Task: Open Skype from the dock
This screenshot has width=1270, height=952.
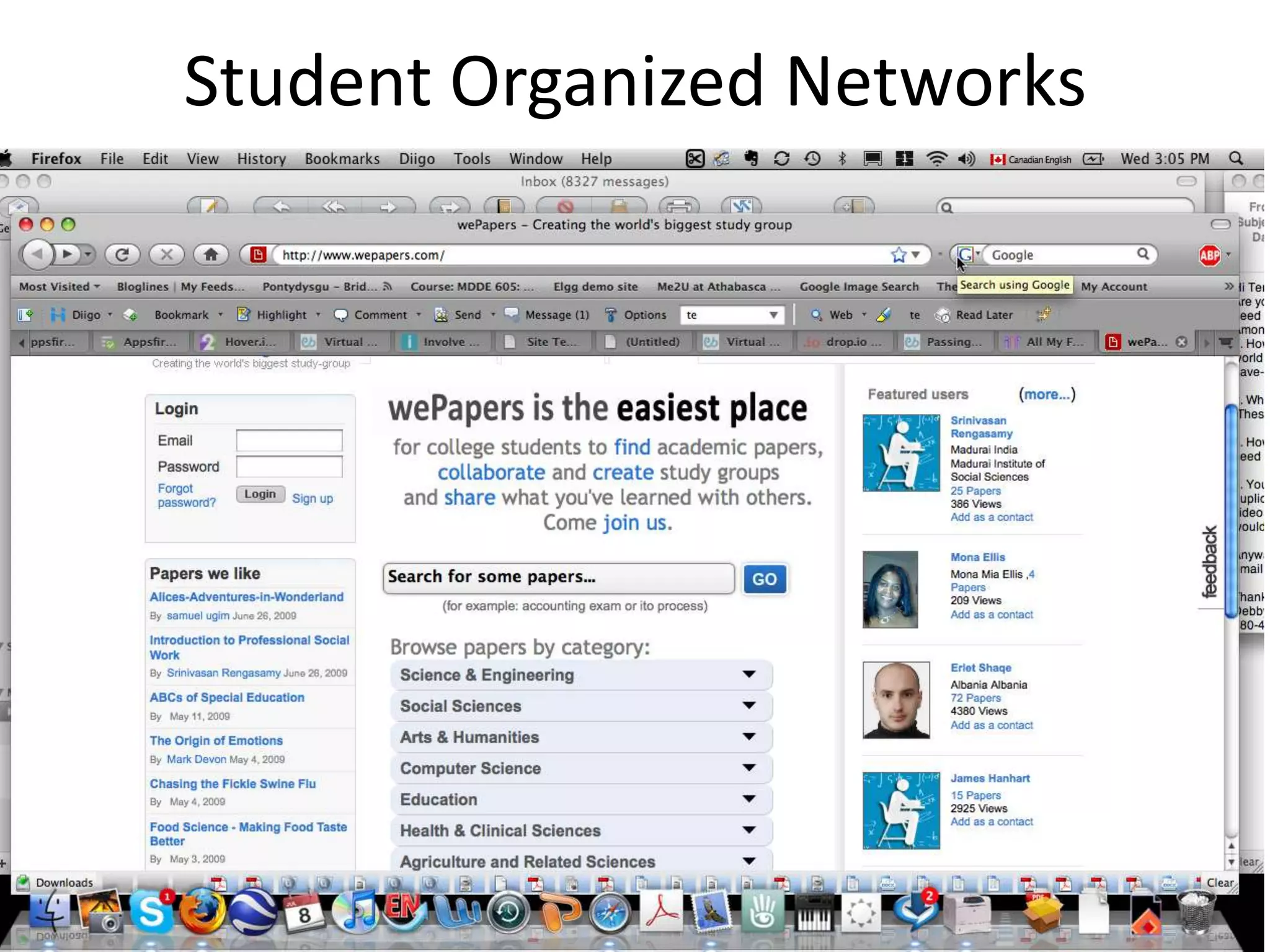Action: (x=151, y=912)
